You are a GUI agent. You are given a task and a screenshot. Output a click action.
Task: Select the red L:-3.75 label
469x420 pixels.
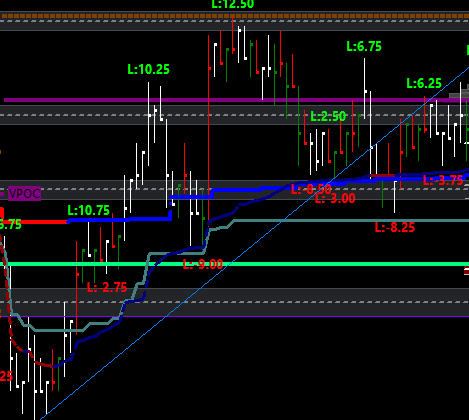(443, 180)
